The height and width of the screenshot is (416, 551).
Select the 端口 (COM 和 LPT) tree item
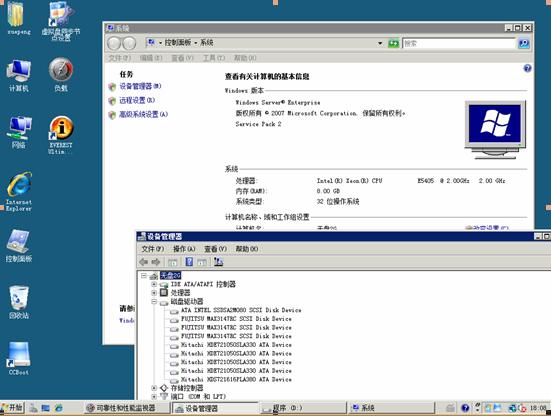(198, 396)
